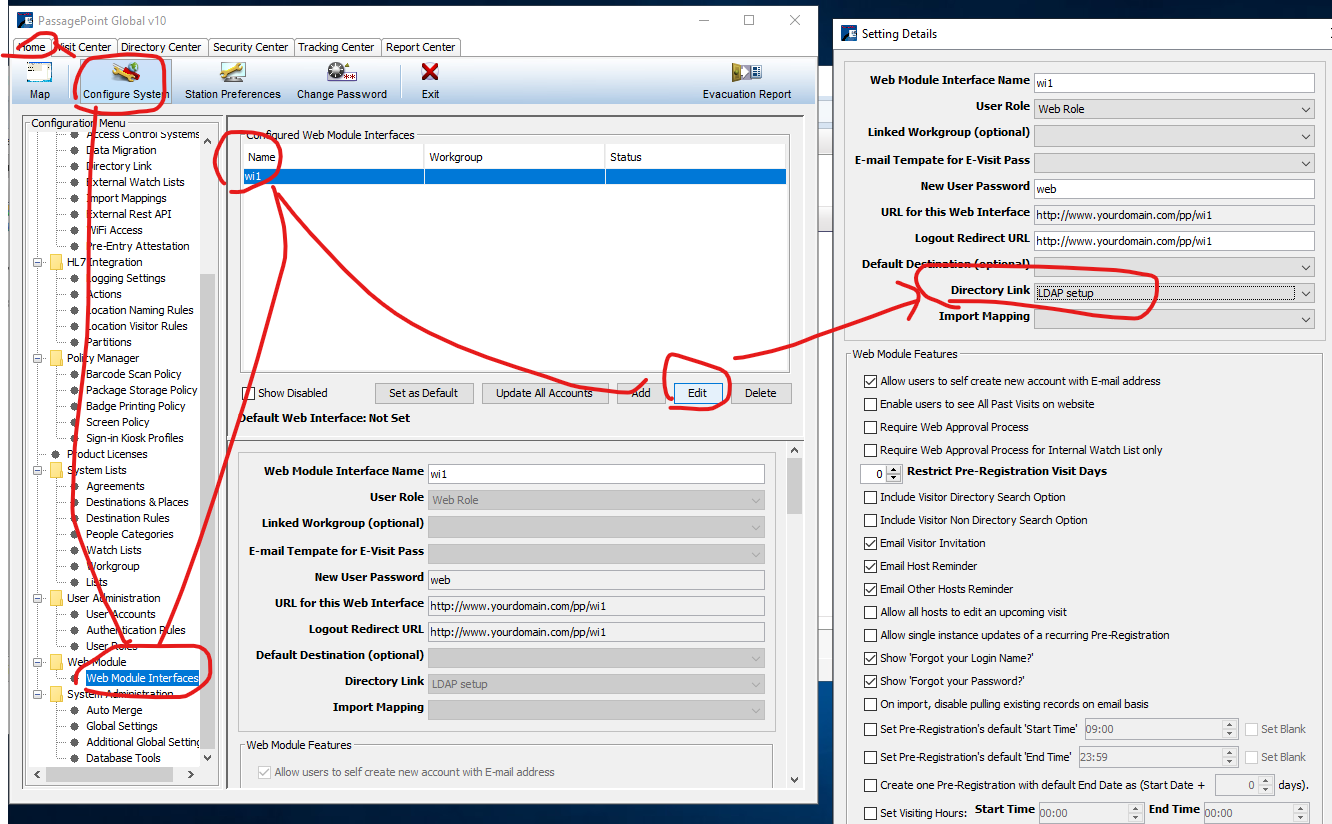Viewport: 1332px width, 824px height.
Task: Toggle Email Host Reminder checkbox
Action: pyautogui.click(x=870, y=566)
